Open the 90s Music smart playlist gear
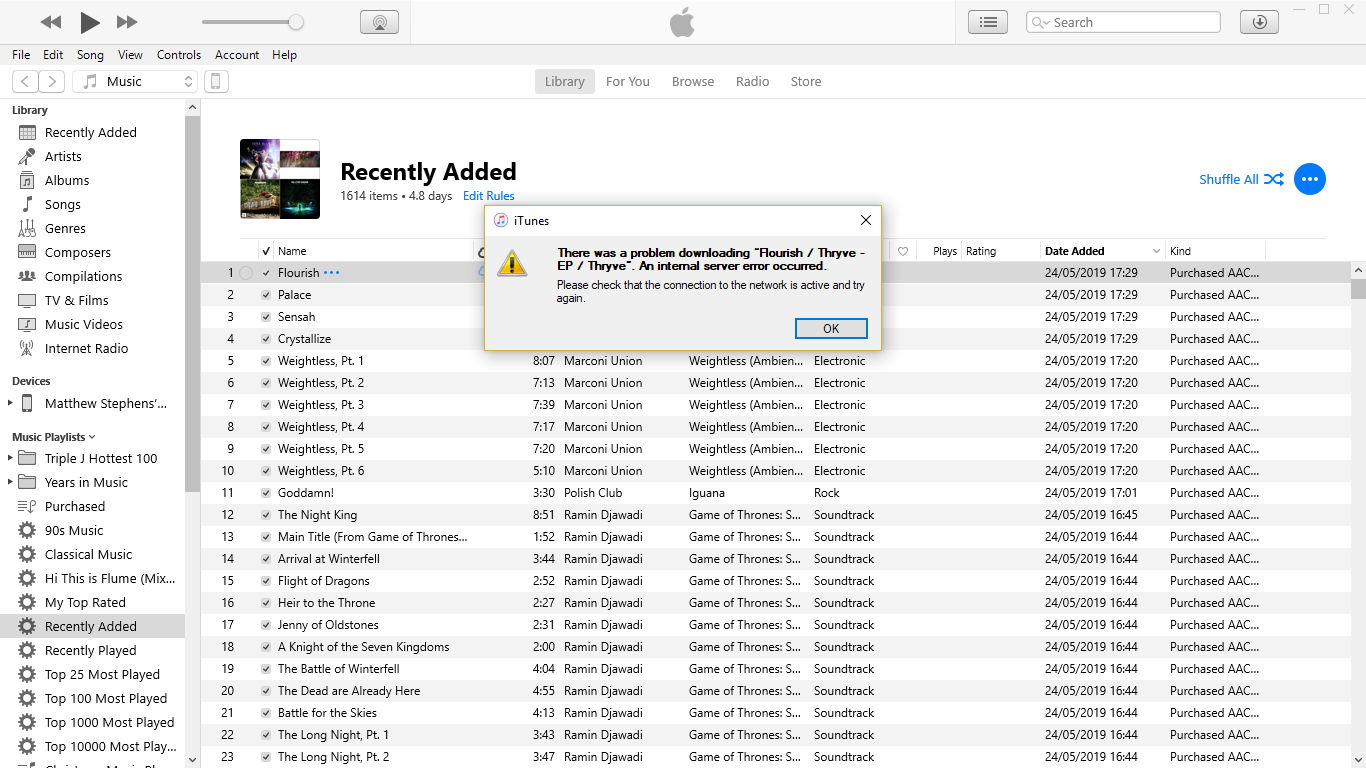The width and height of the screenshot is (1366, 768). pyautogui.click(x=27, y=530)
